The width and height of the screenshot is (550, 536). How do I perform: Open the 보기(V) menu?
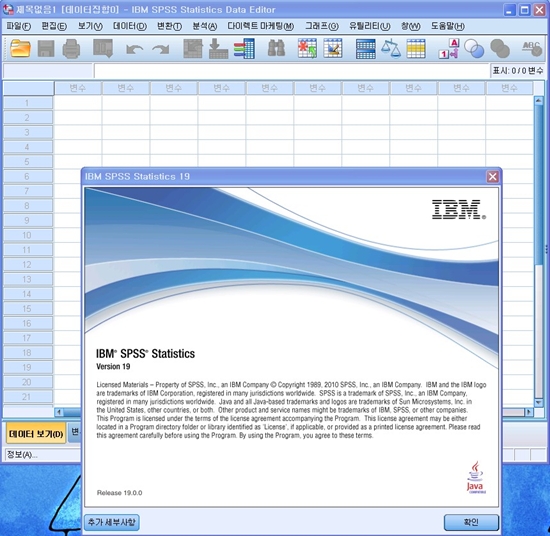tap(90, 26)
